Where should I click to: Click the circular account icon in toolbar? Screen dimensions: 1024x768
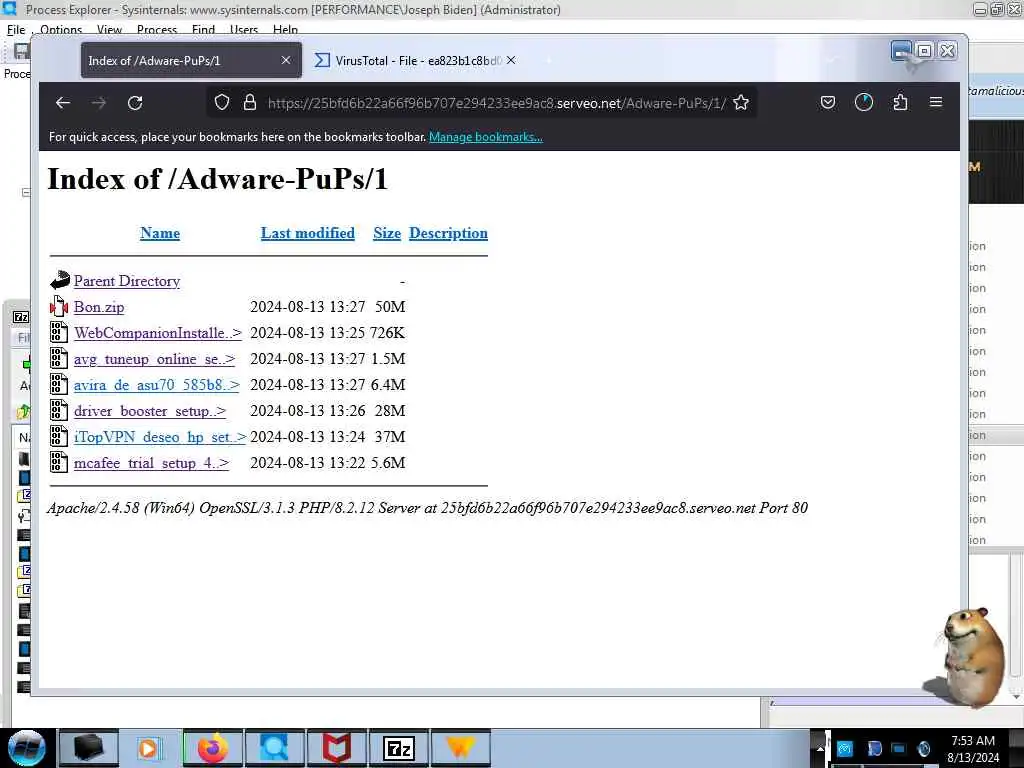864,103
